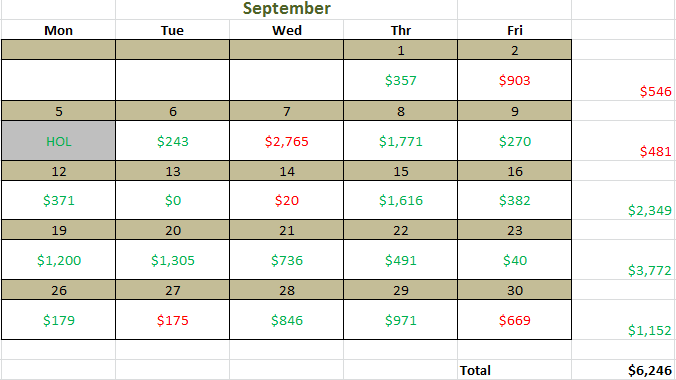Click the gray HOL holiday cell

tap(59, 141)
